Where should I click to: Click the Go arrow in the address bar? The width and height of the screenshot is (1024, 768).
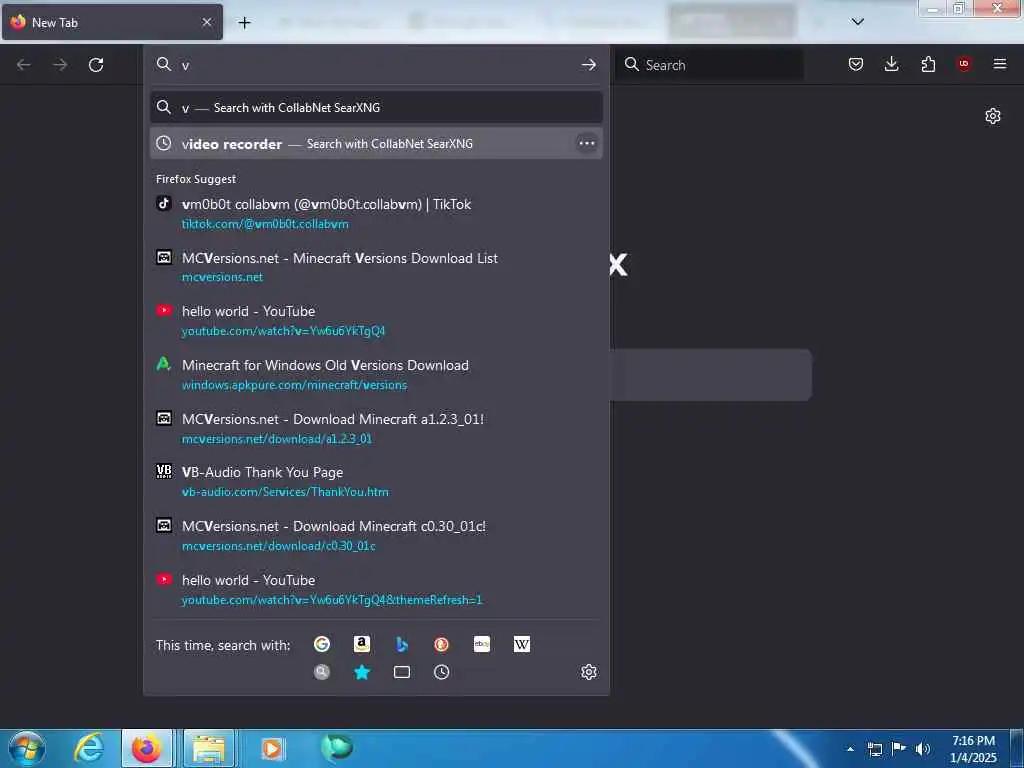tap(588, 64)
